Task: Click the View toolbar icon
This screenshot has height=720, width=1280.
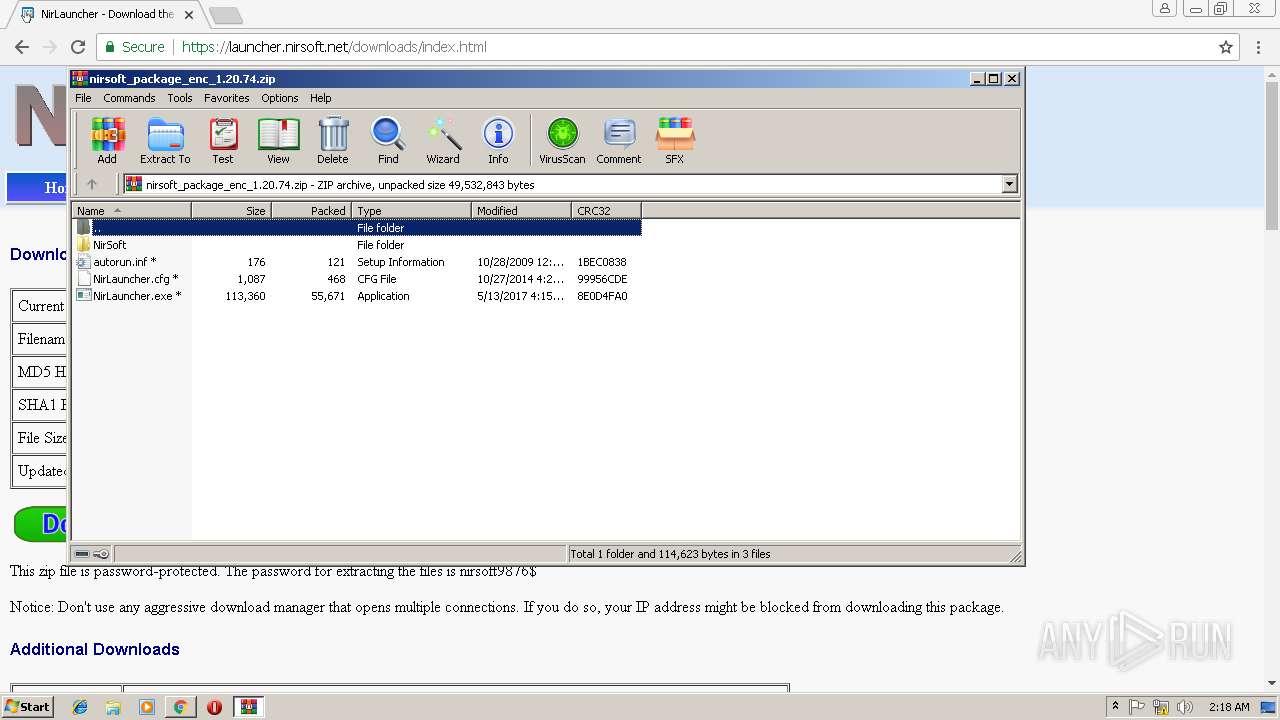Action: click(x=278, y=140)
